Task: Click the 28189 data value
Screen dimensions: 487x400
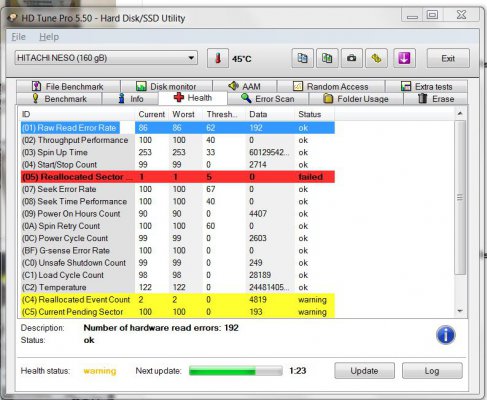Action: tap(260, 275)
